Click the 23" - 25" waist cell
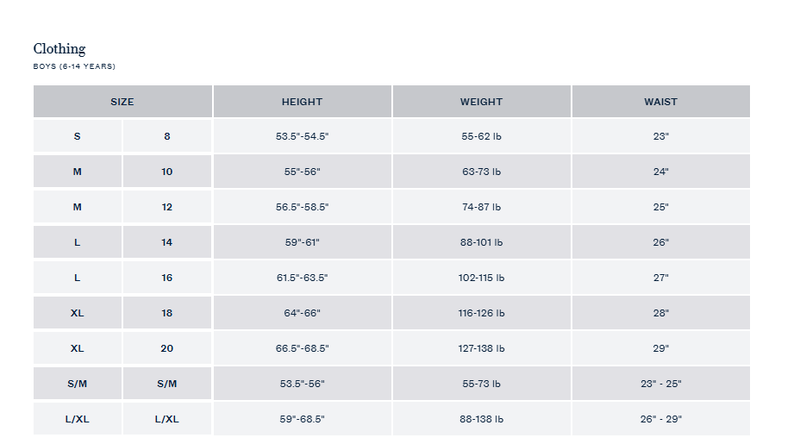The height and width of the screenshot is (444, 800). click(660, 384)
